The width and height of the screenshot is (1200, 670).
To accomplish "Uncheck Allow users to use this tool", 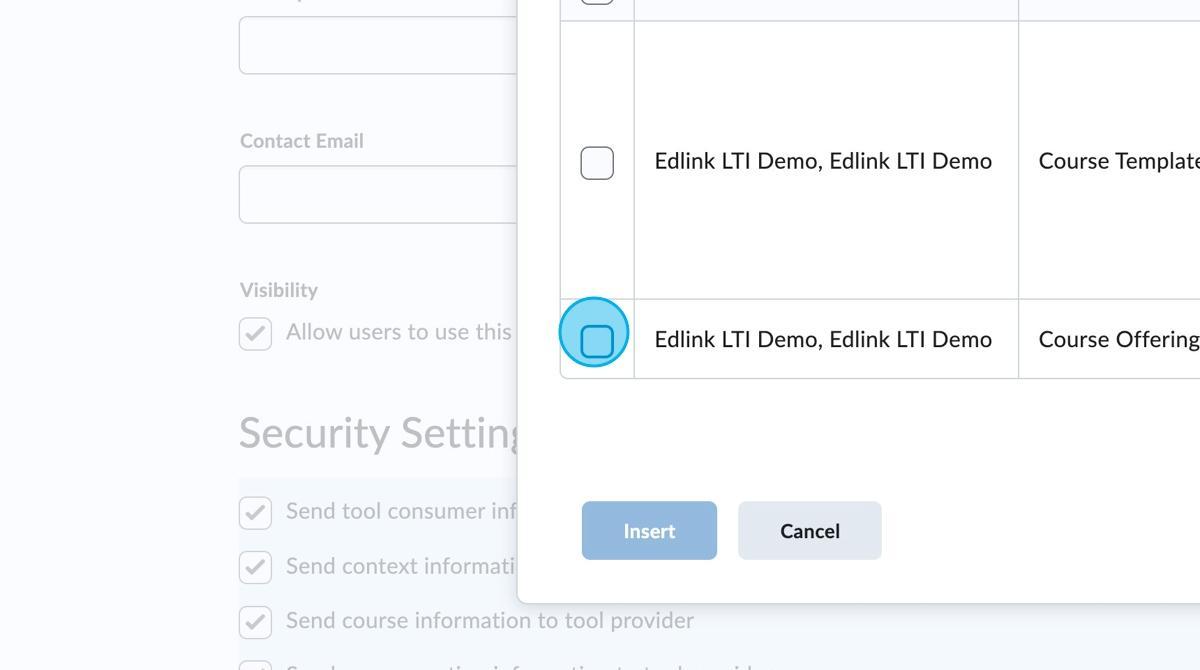I will tap(255, 333).
